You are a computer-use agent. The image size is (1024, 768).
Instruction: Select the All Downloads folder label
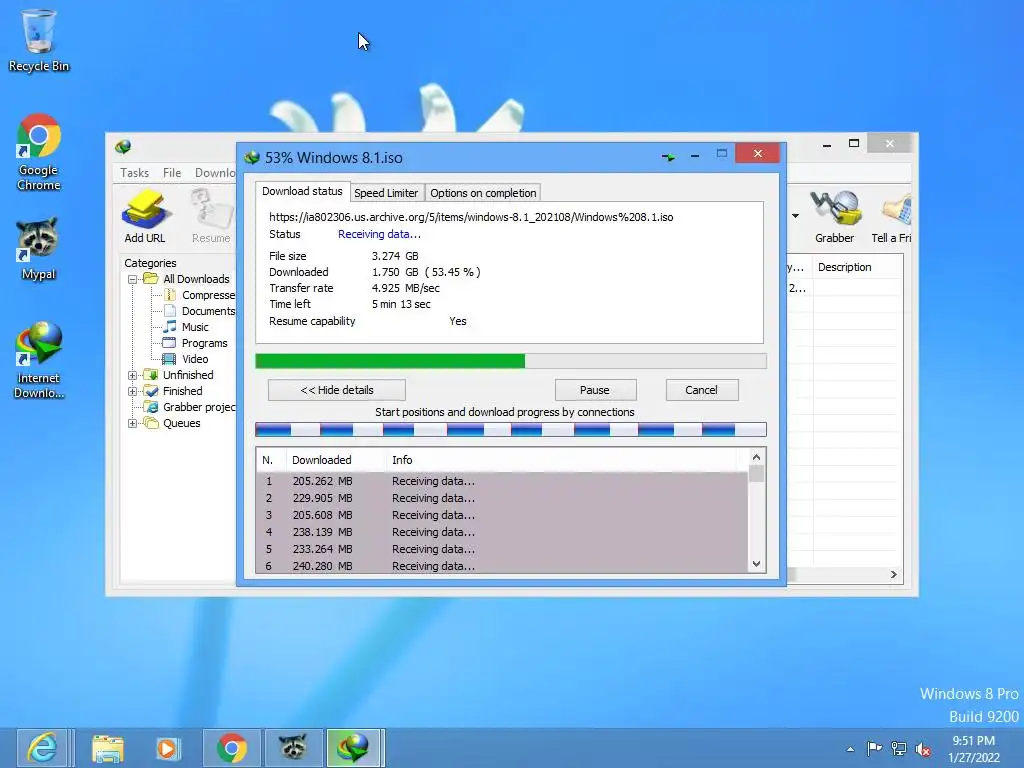coord(196,279)
